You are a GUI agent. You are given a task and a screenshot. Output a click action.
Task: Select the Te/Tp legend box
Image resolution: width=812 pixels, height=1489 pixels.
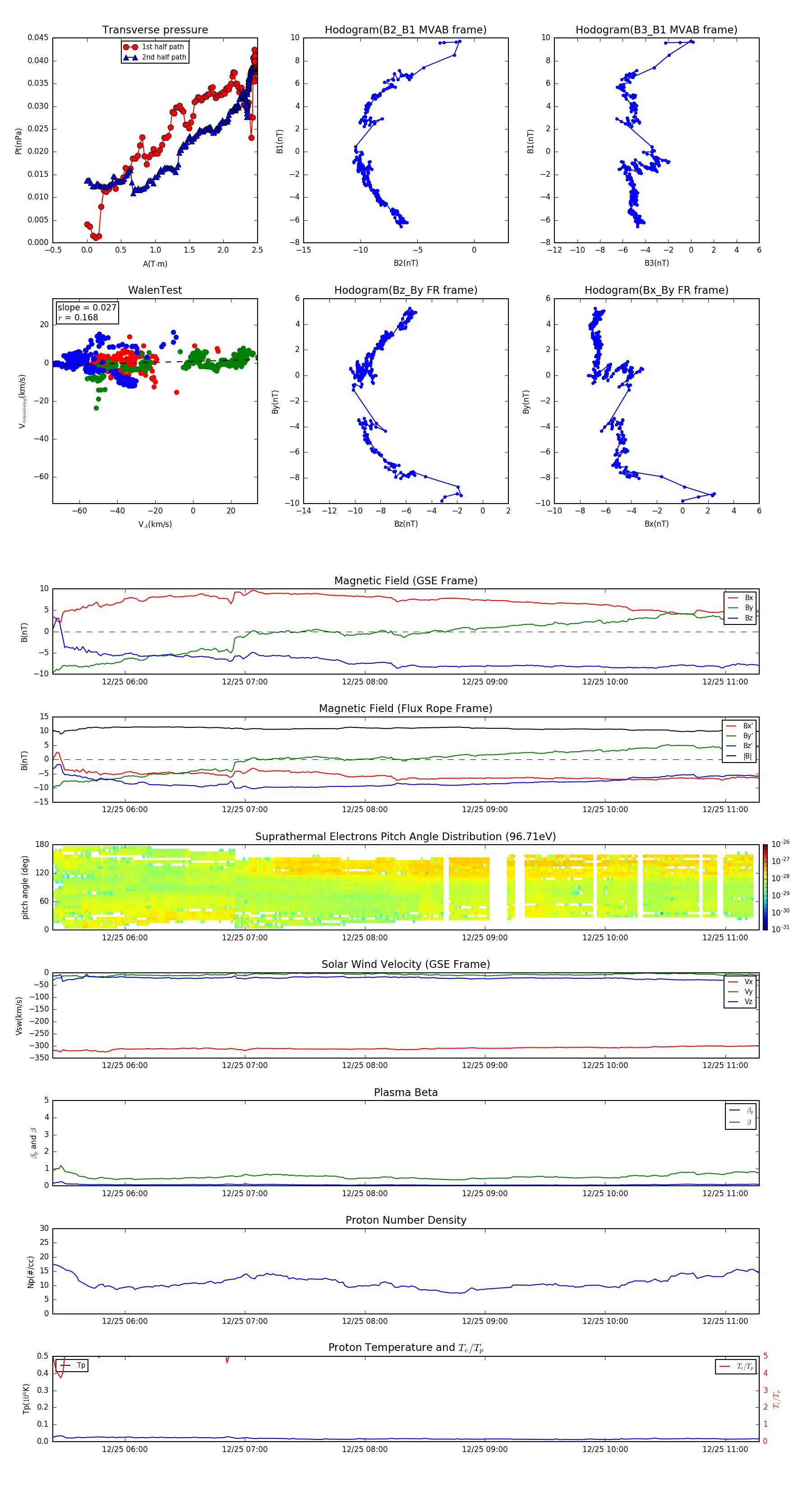click(735, 1366)
